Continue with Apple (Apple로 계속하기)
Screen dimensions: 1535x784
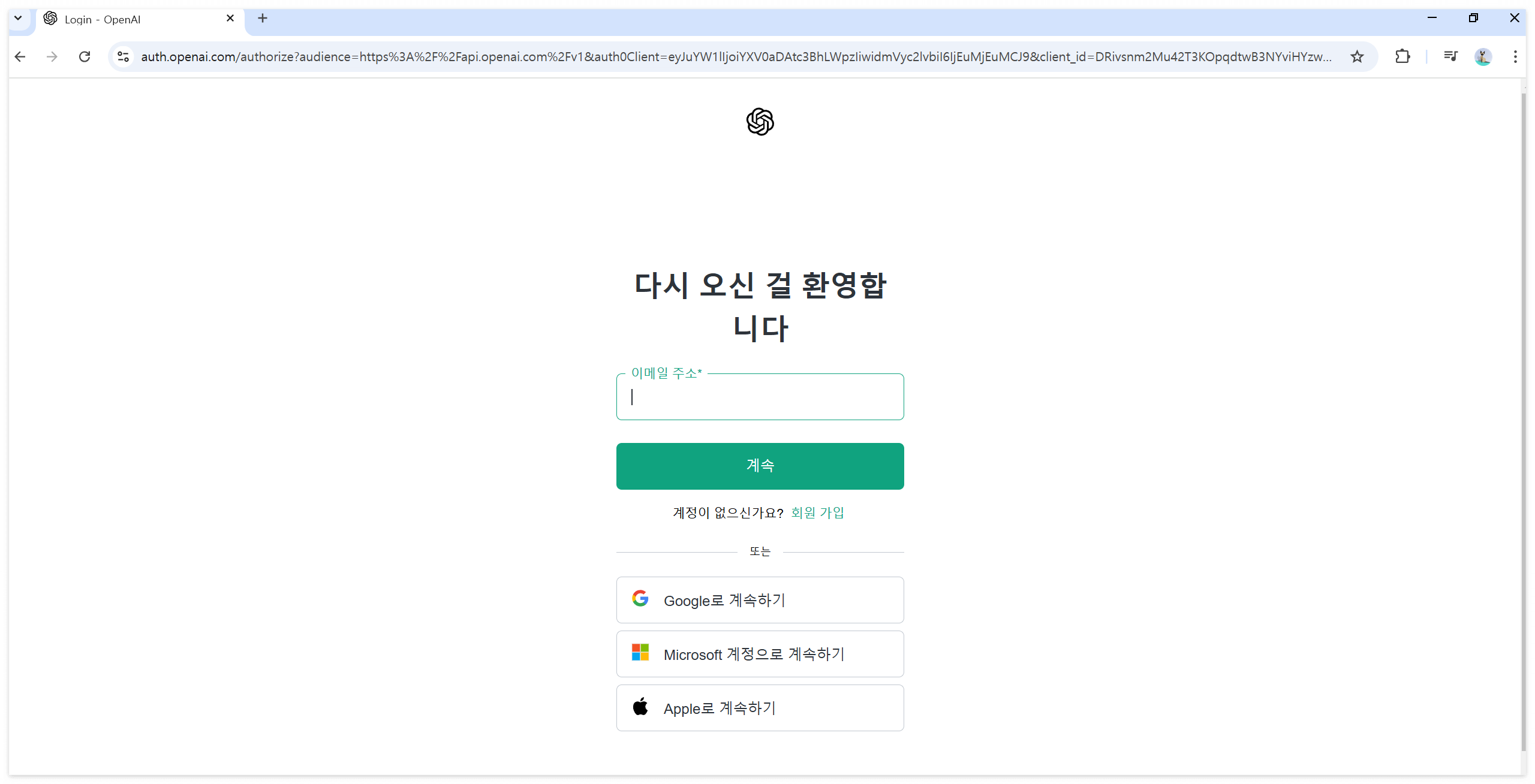(x=760, y=708)
